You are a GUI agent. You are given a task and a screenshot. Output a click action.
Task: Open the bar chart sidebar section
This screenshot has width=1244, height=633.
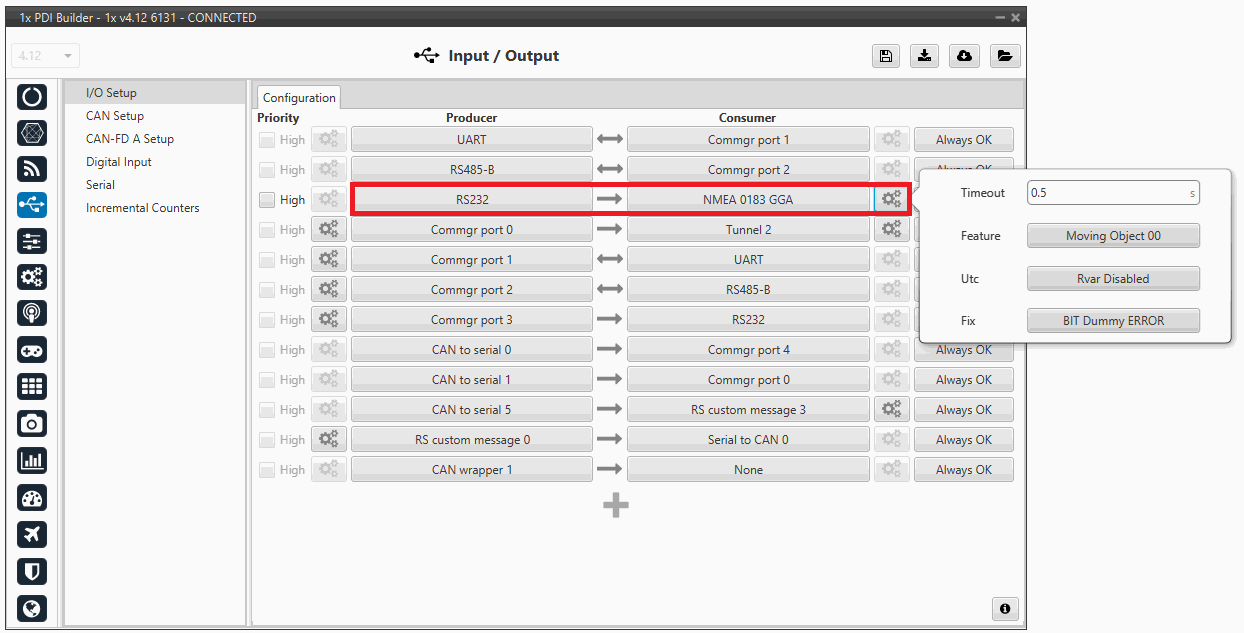click(32, 461)
